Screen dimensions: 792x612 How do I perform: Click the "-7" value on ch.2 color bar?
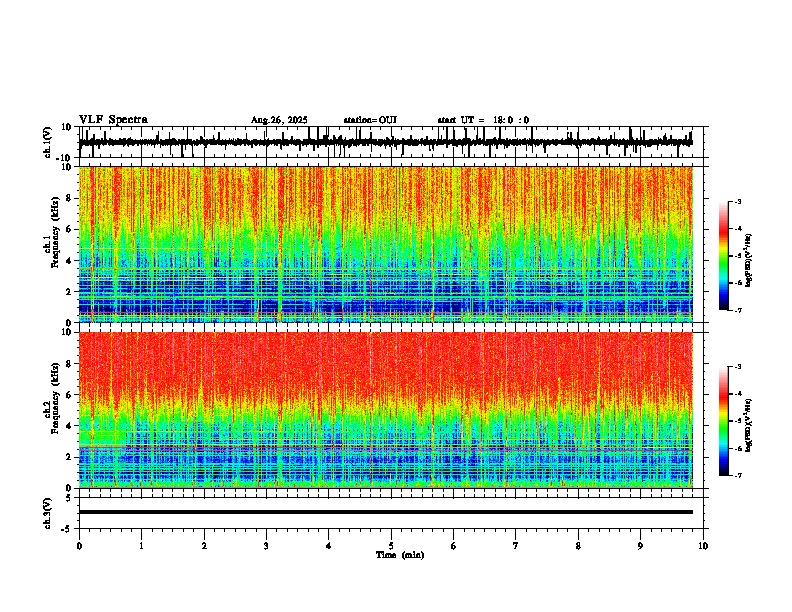(x=738, y=475)
